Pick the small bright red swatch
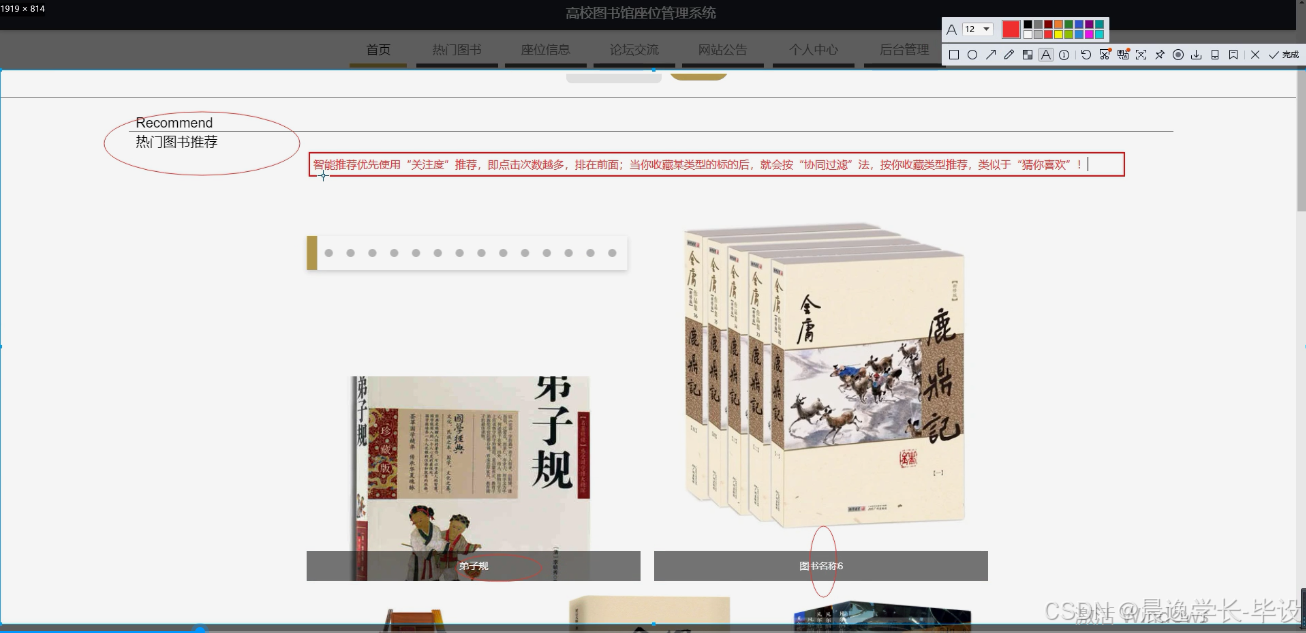This screenshot has width=1306, height=633. click(x=1048, y=34)
